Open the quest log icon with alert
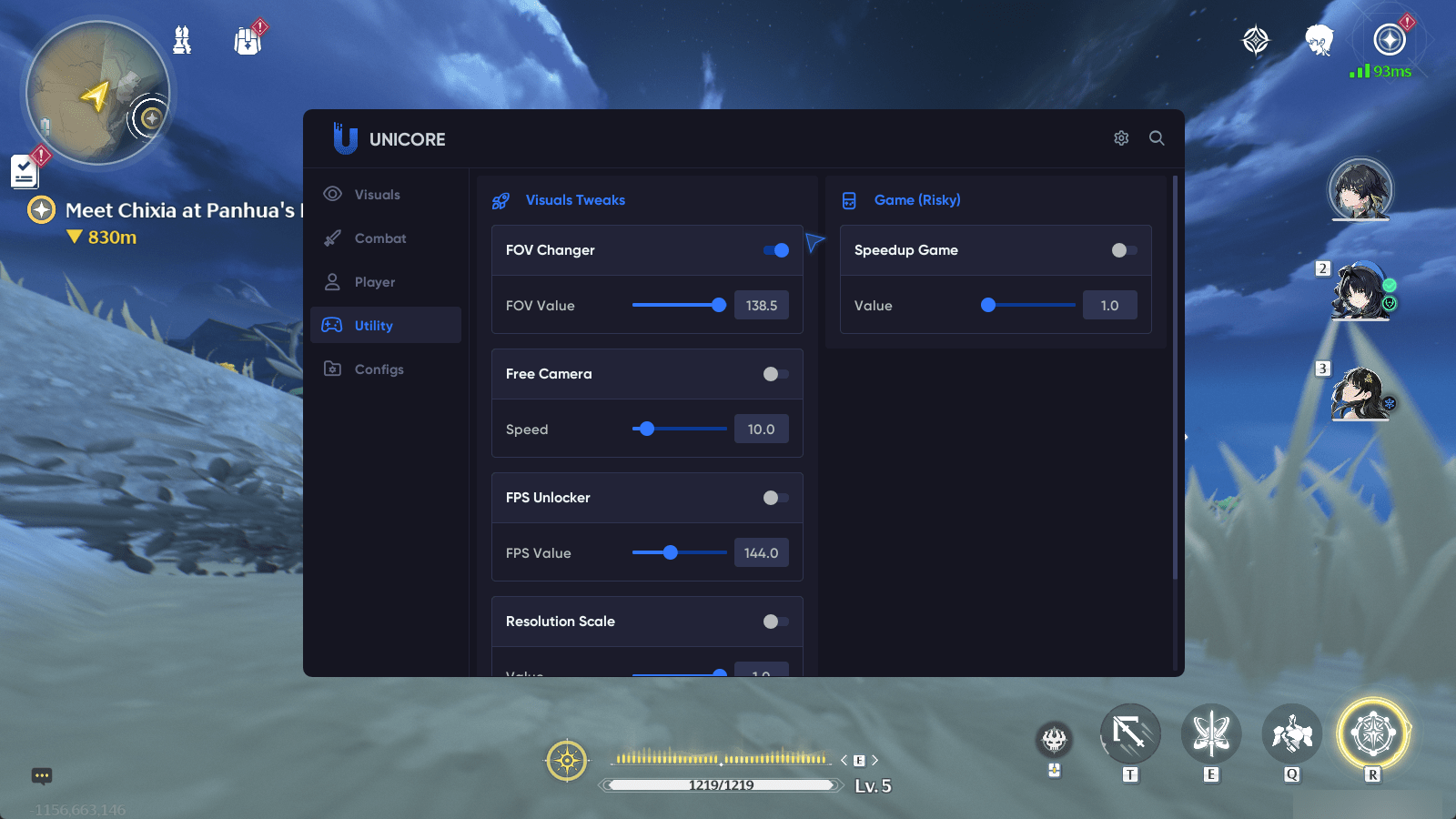The image size is (1456, 819). (x=25, y=170)
